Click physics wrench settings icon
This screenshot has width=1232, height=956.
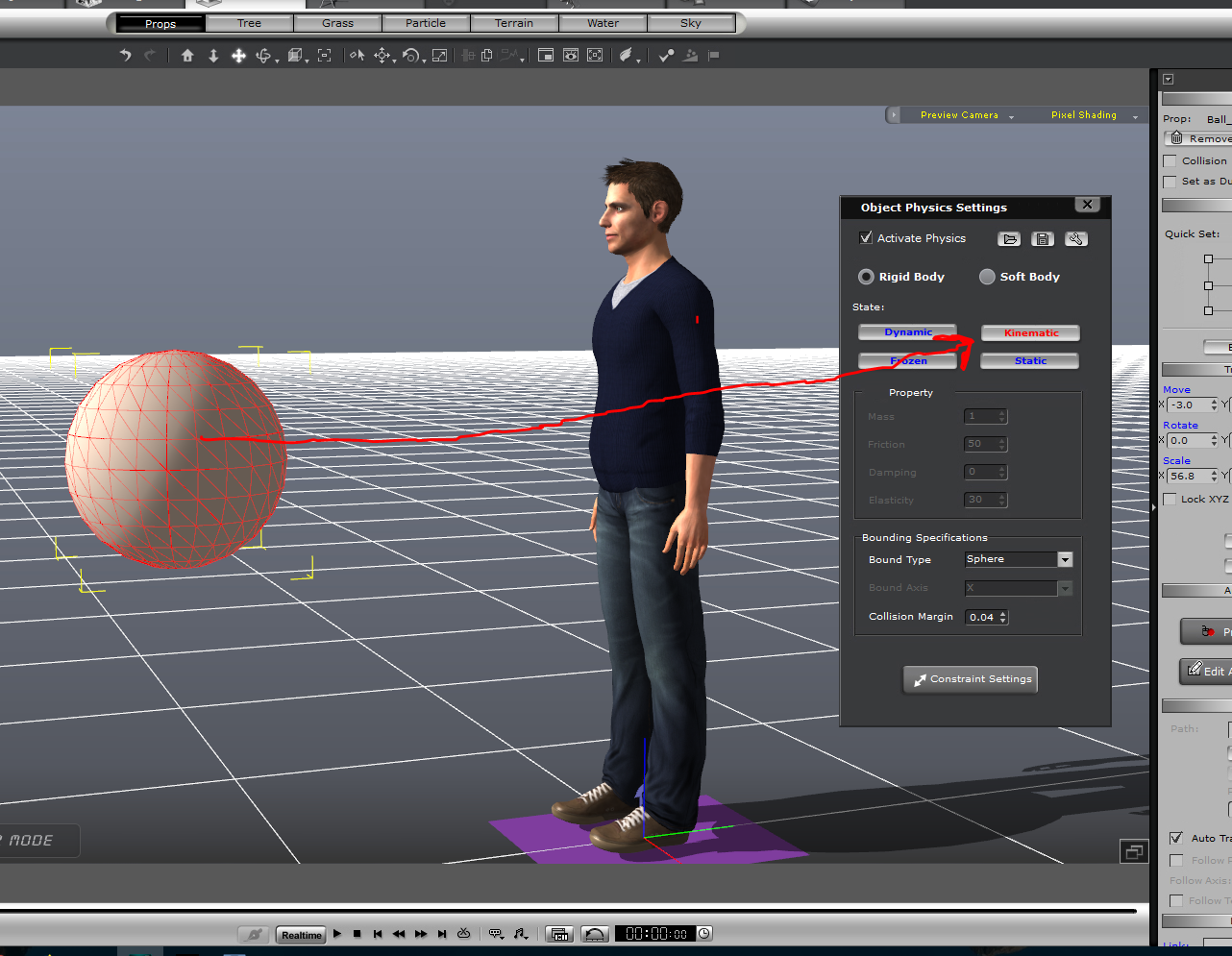[x=1076, y=239]
